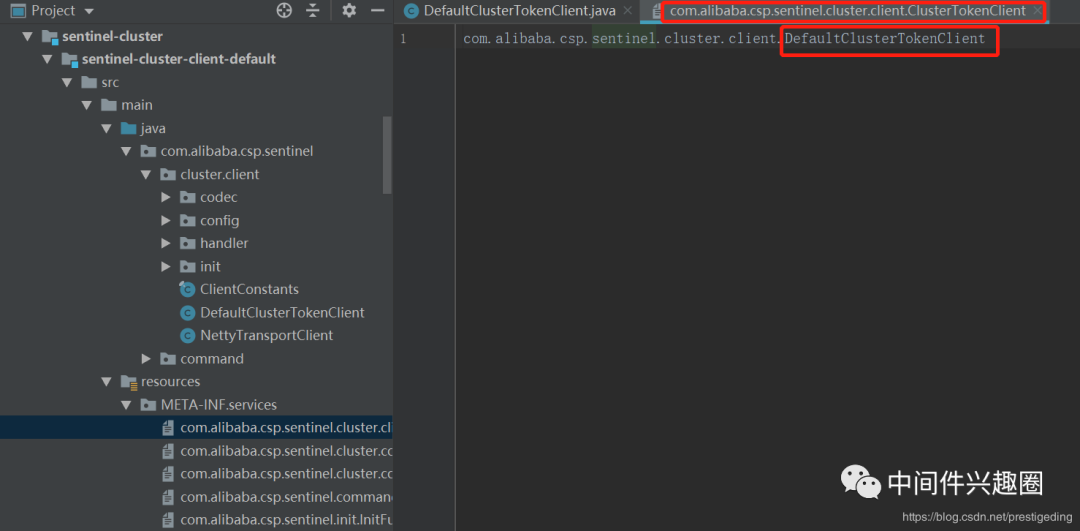1080x531 pixels.
Task: Expand the command package
Action: 146,359
